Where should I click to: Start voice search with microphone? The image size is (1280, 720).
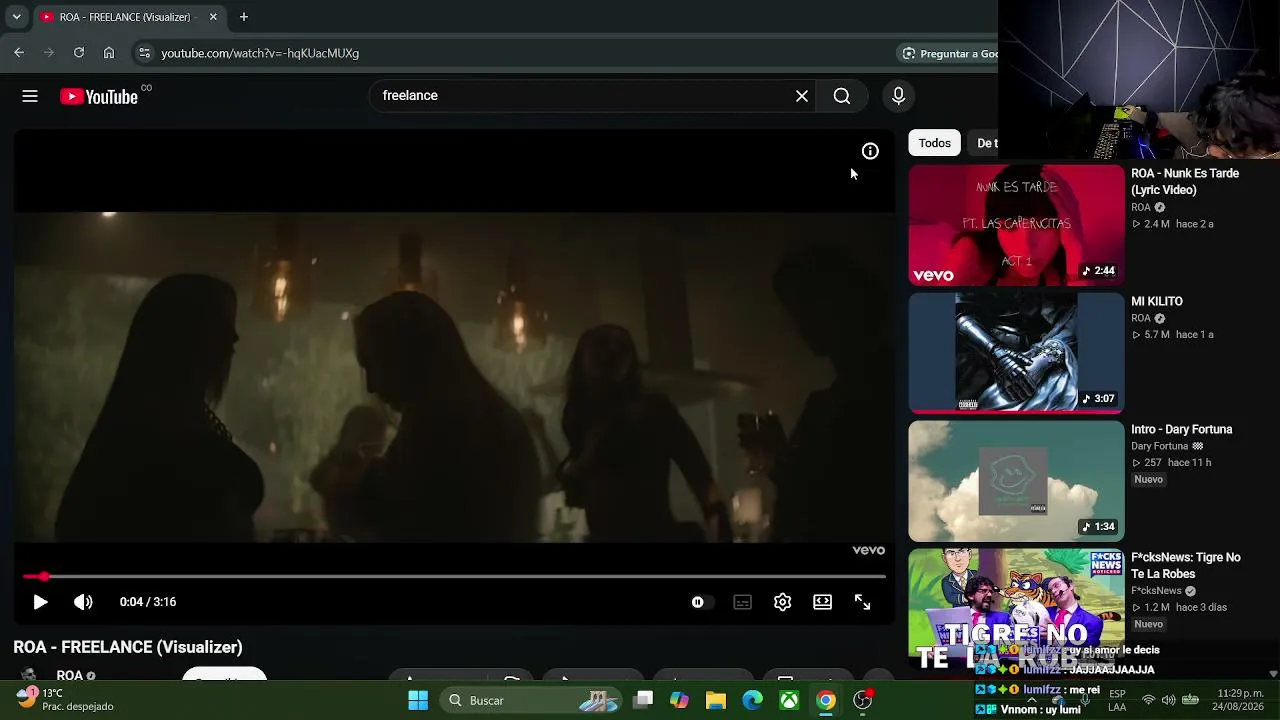click(898, 96)
